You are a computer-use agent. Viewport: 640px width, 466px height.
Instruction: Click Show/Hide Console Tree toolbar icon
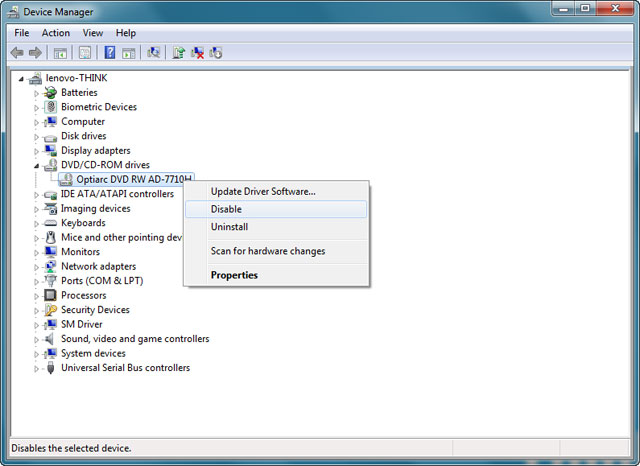[60, 53]
